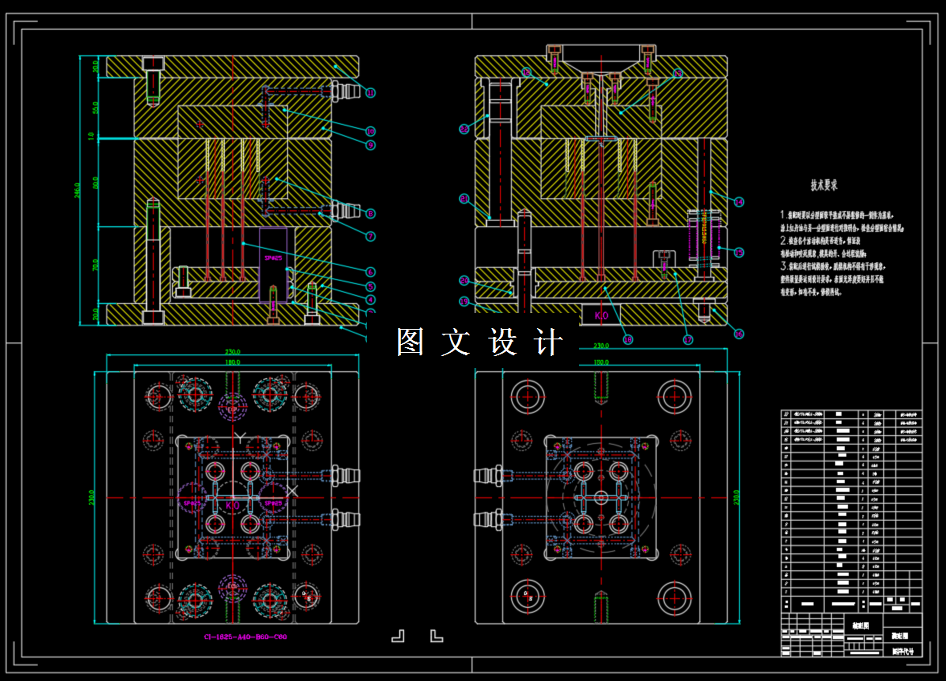Viewport: 946px width, 681px height.
Task: Click part balloon 19 at the right section's bottom plate
Action: pos(464,301)
